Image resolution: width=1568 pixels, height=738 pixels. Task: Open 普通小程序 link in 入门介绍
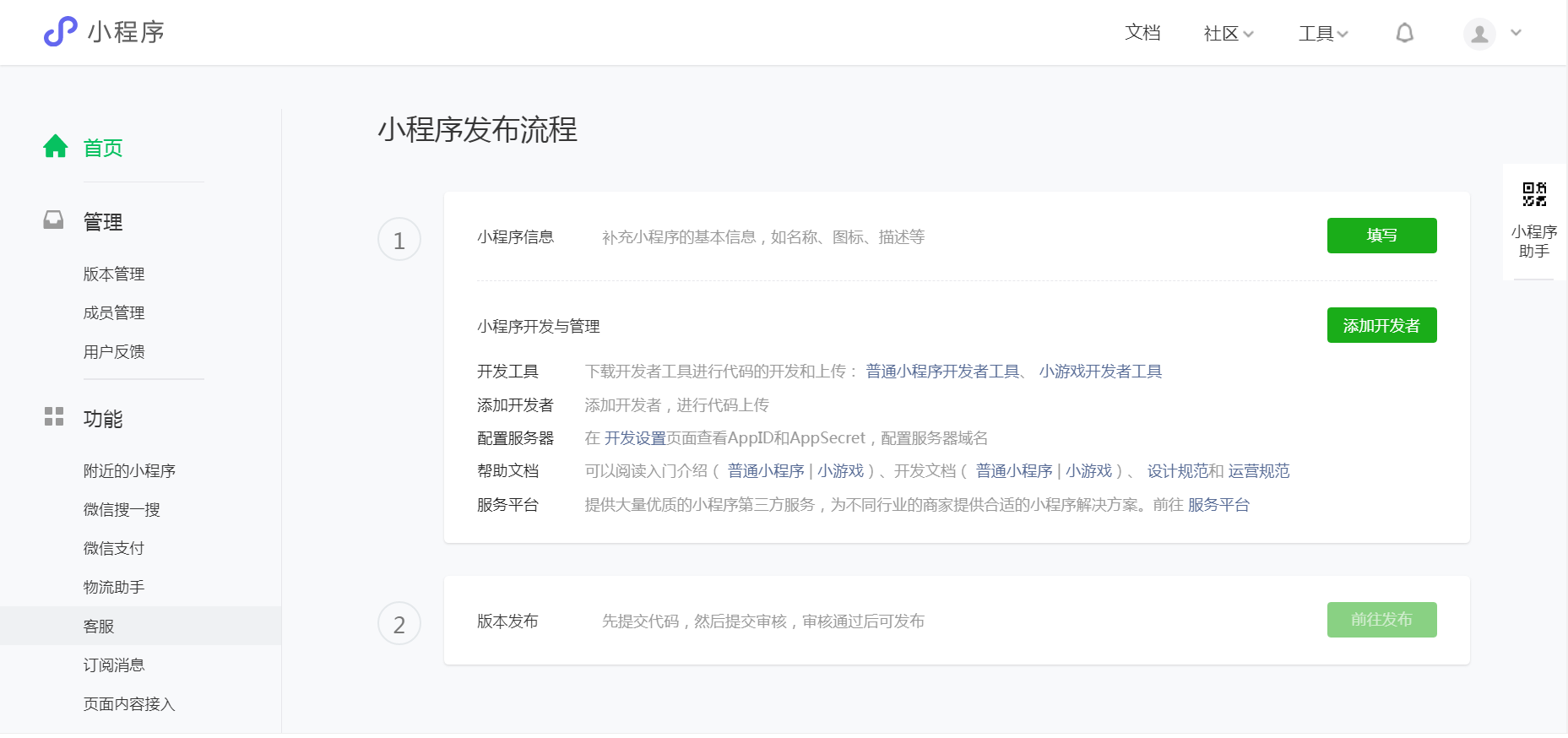point(766,471)
